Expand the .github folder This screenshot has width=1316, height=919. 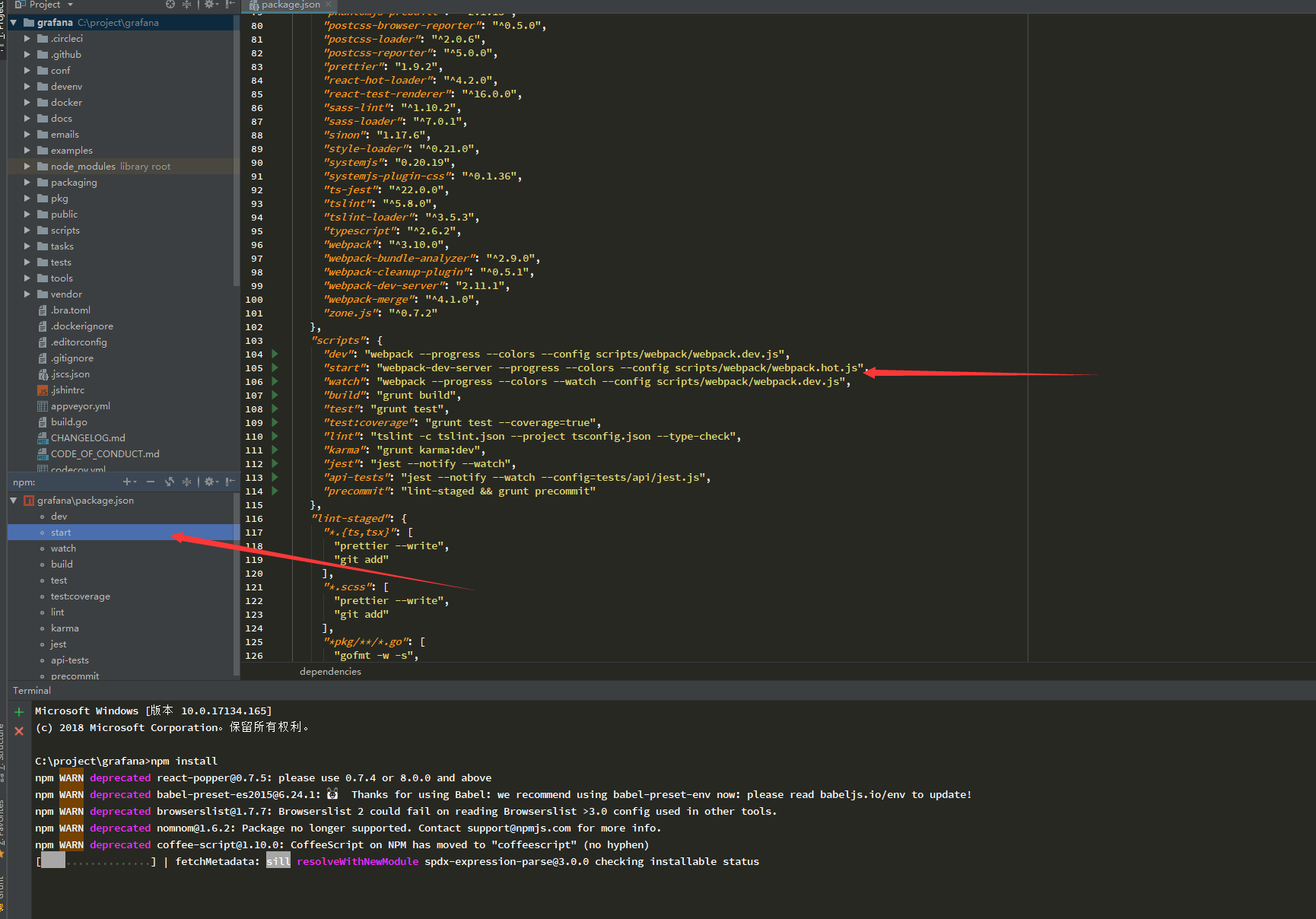pos(27,54)
